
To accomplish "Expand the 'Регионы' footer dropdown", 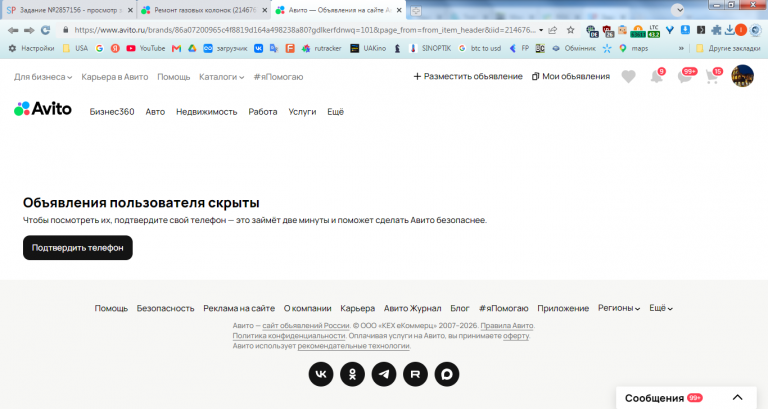I will pyautogui.click(x=619, y=308).
